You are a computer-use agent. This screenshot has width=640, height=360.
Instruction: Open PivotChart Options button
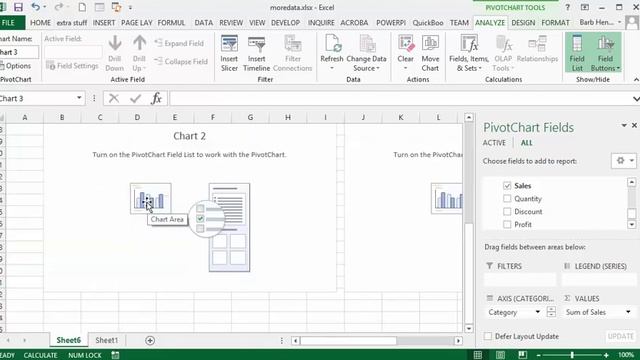pyautogui.click(x=16, y=66)
